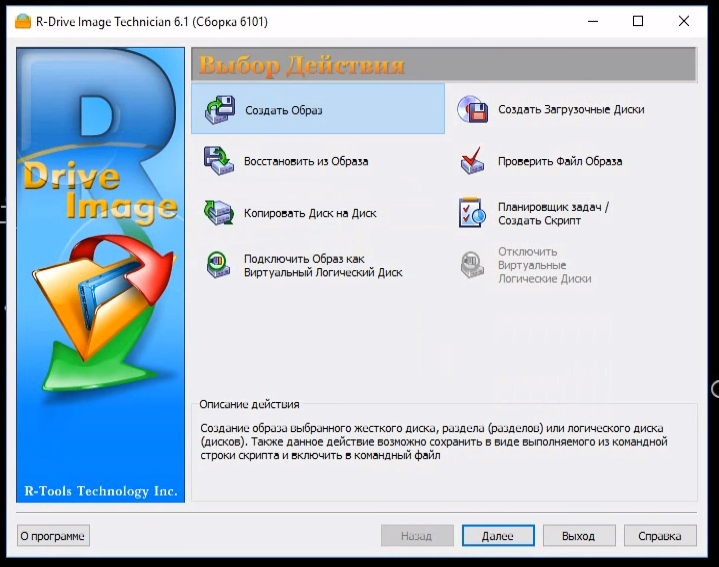This screenshot has height=567, width=719.
Task: Select Копировать Диск на Диск label
Action: pos(310,213)
